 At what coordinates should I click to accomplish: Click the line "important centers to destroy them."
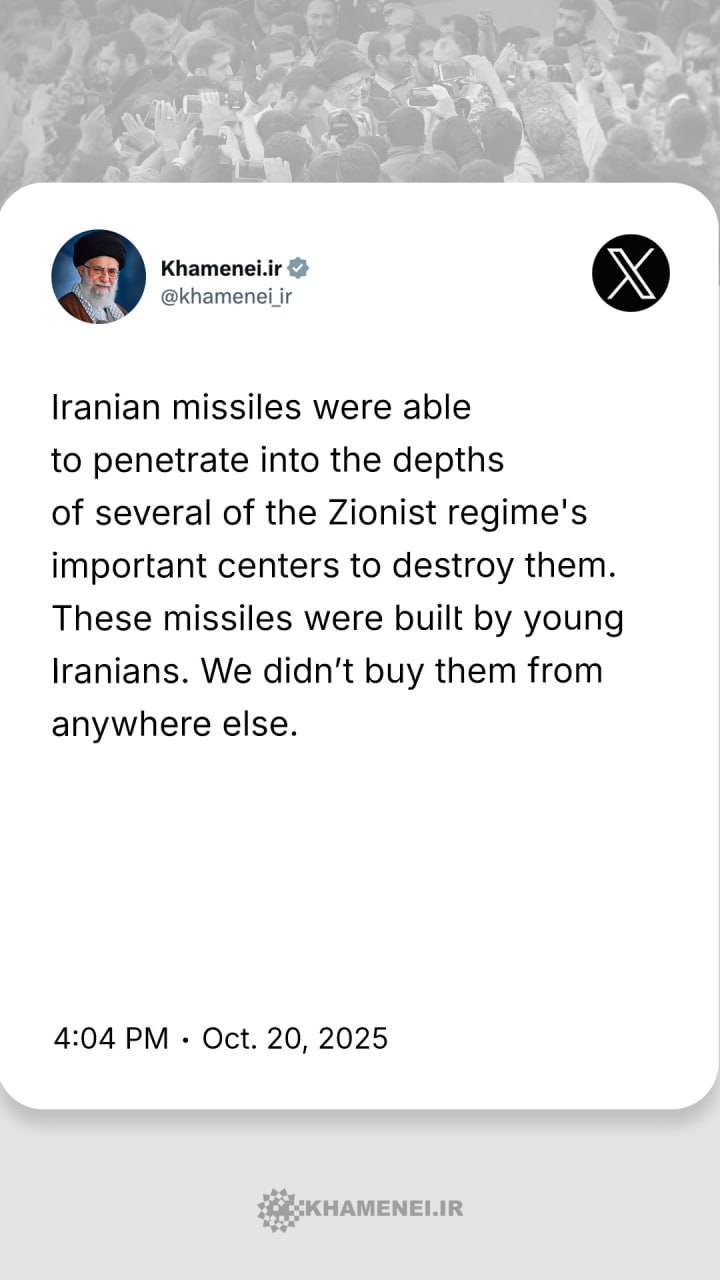[331, 565]
